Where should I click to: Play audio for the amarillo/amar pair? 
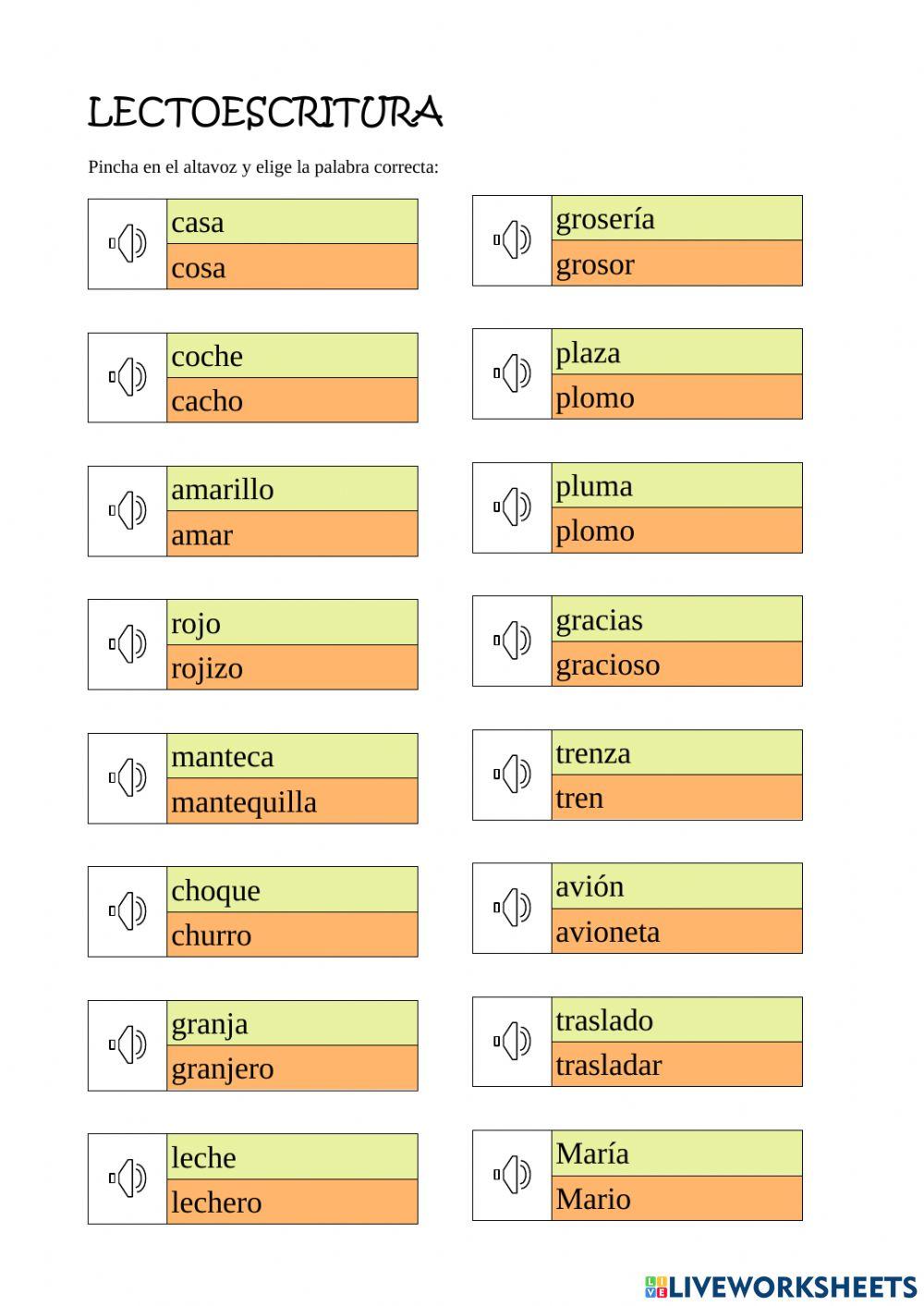tap(128, 510)
